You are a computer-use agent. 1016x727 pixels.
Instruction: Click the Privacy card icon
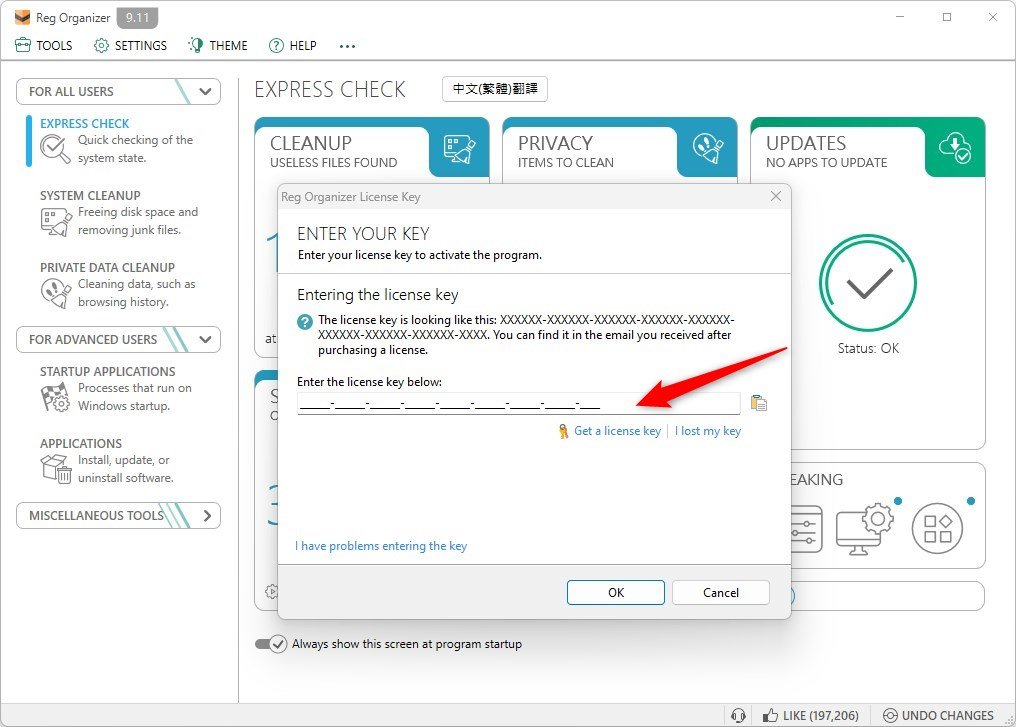point(708,148)
